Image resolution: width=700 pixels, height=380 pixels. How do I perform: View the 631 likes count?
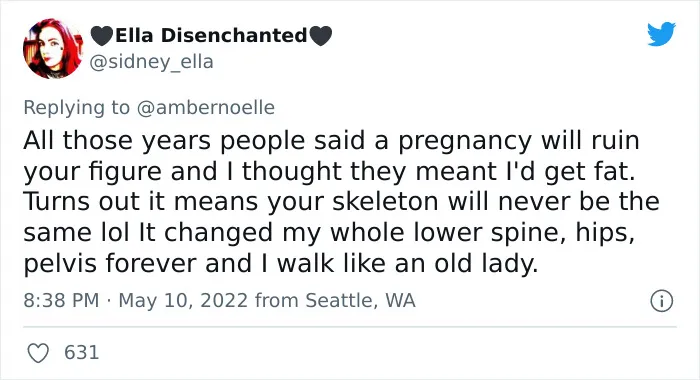(x=81, y=352)
